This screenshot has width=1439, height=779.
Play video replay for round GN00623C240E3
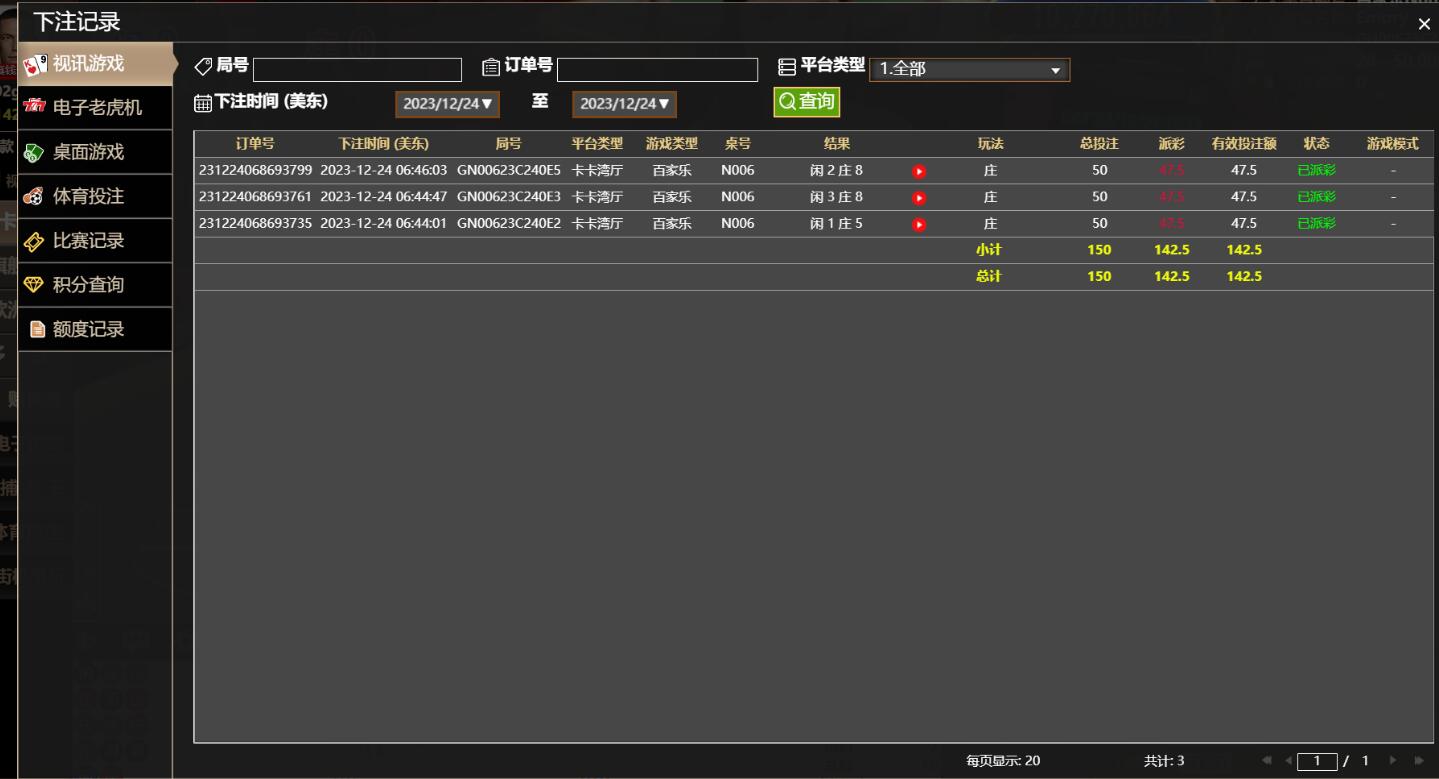click(919, 198)
